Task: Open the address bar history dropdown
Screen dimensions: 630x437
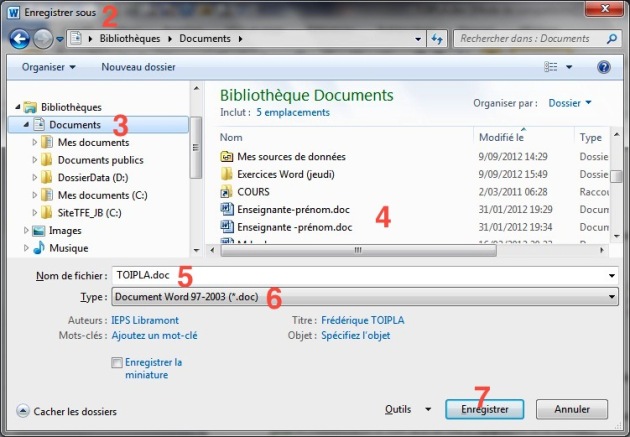Action: coord(418,39)
